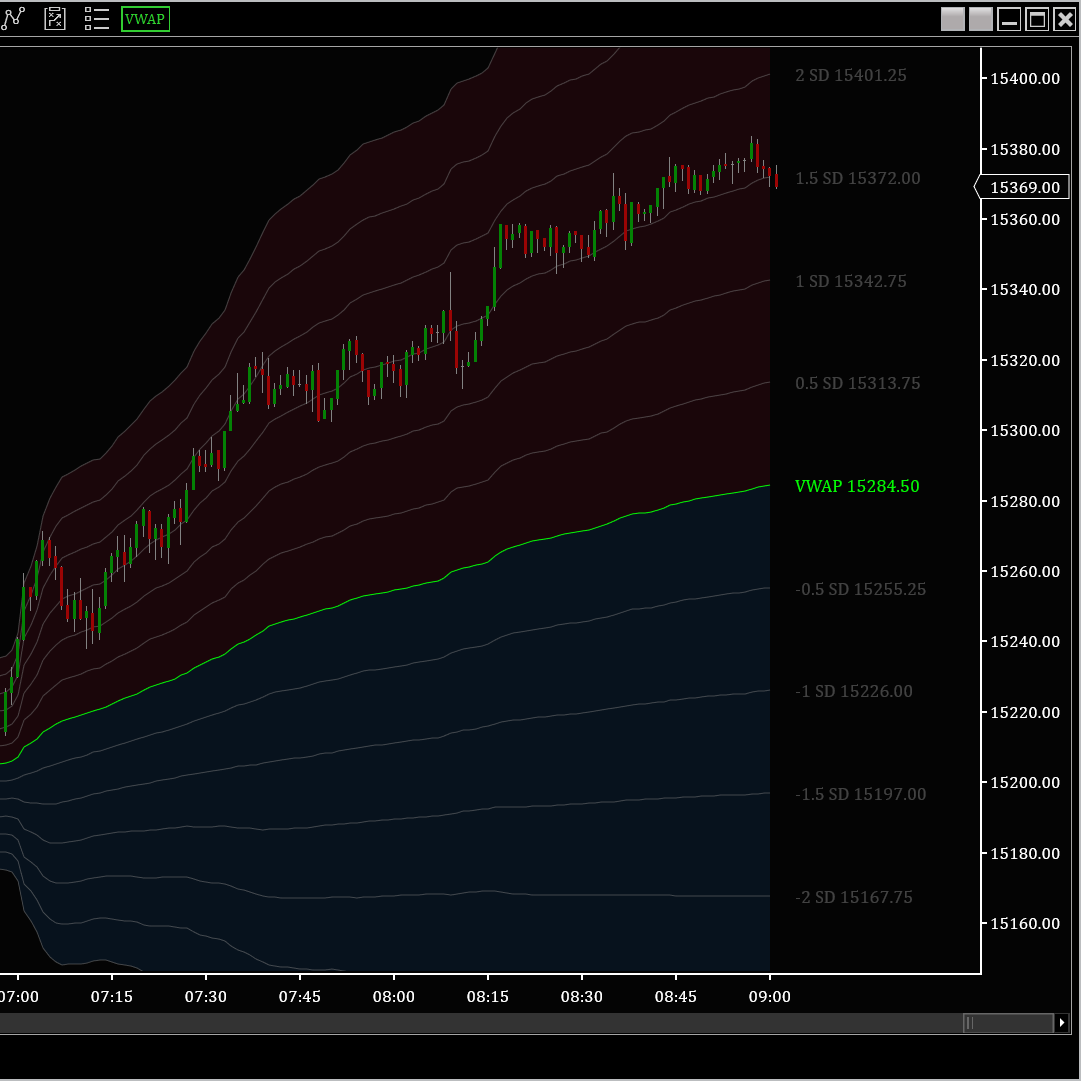Open the strategy clipboard icon
Screen dimensions: 1081x1081
point(55,18)
